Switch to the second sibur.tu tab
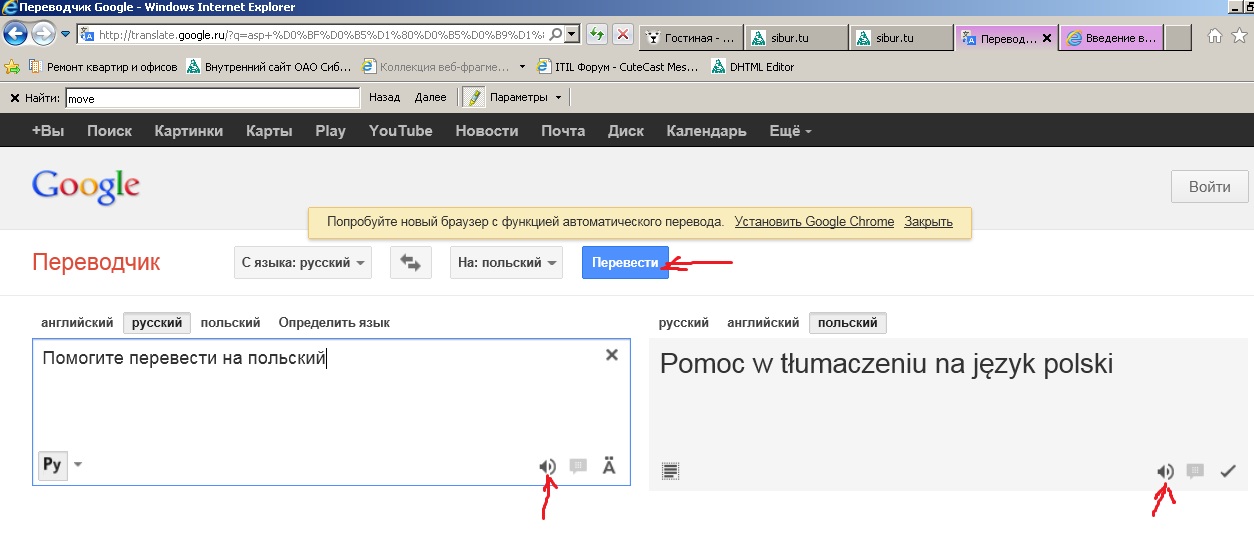Viewport: 1254px width, 560px height. (x=901, y=38)
